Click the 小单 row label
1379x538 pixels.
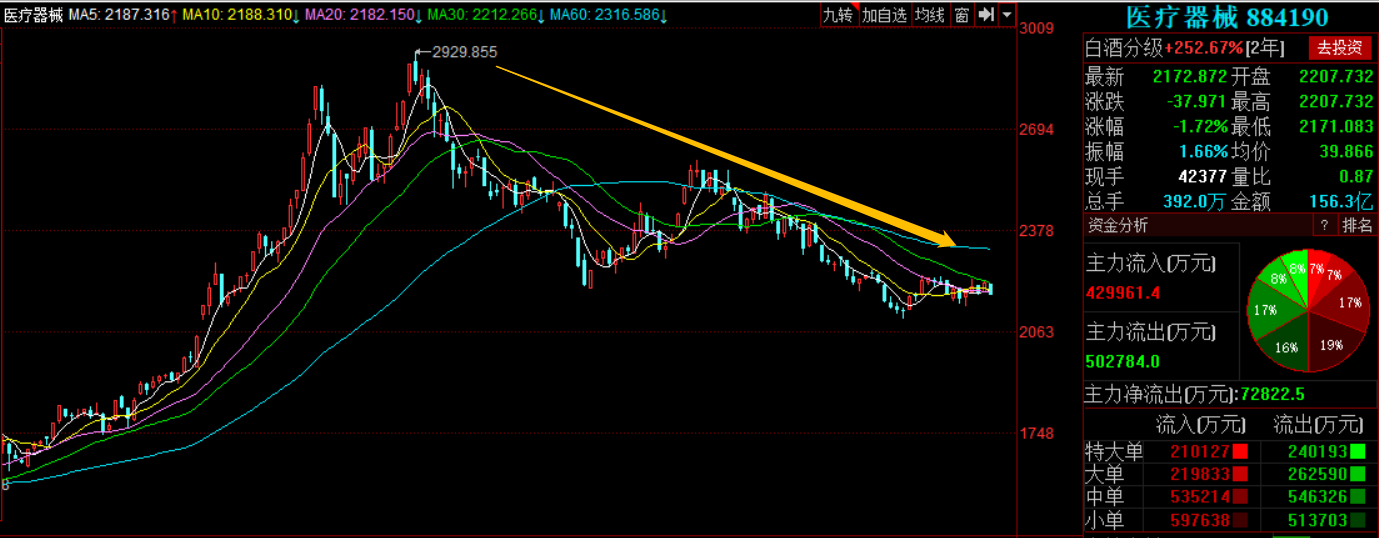[1105, 520]
